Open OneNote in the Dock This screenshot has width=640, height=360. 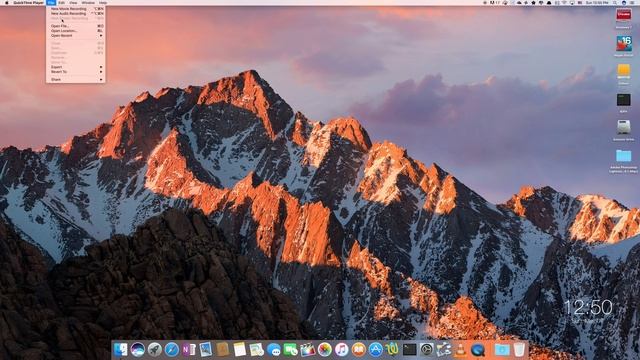pos(189,350)
